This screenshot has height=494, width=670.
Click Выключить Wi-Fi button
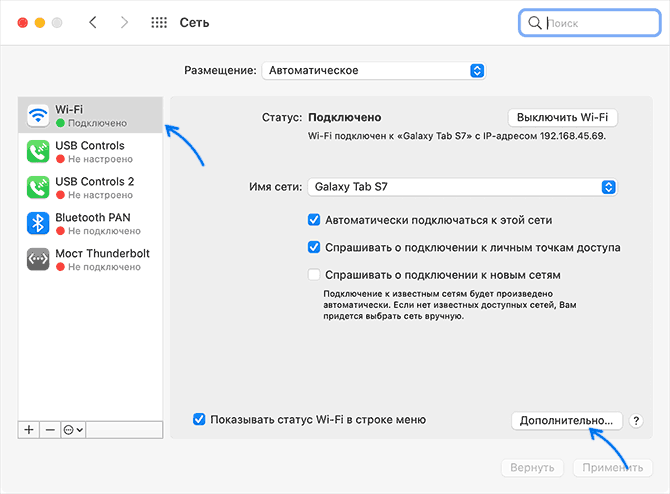click(x=562, y=118)
